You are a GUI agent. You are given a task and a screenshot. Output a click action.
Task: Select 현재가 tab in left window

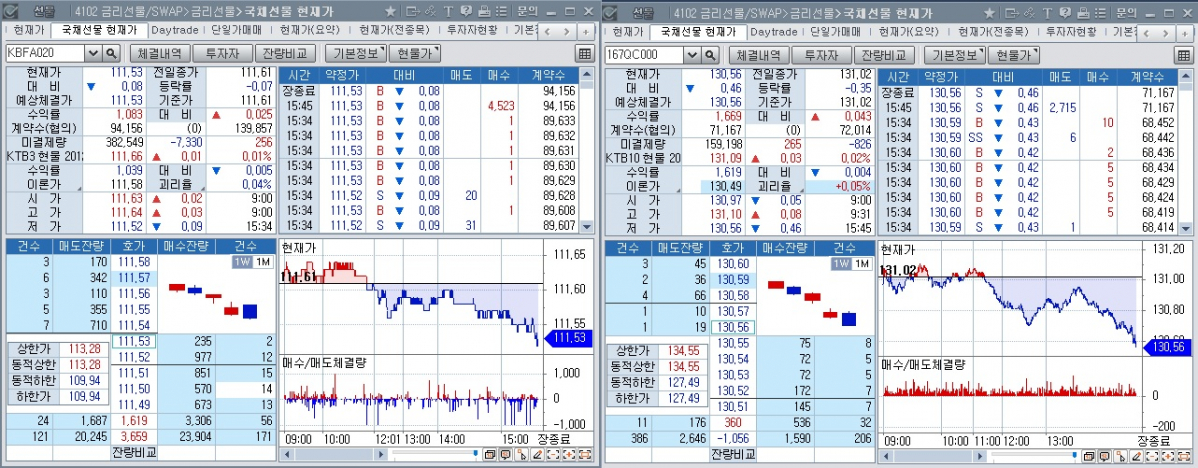pos(28,31)
